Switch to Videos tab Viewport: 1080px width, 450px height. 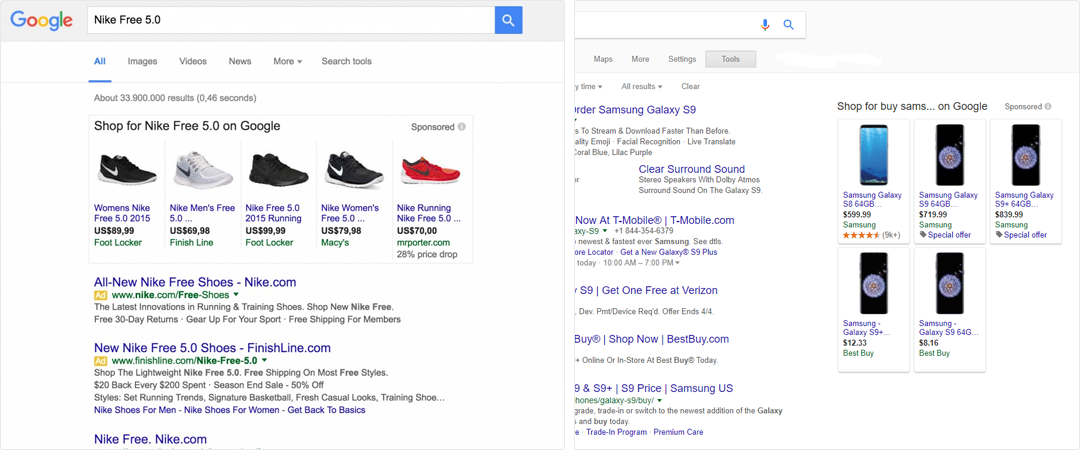point(193,61)
